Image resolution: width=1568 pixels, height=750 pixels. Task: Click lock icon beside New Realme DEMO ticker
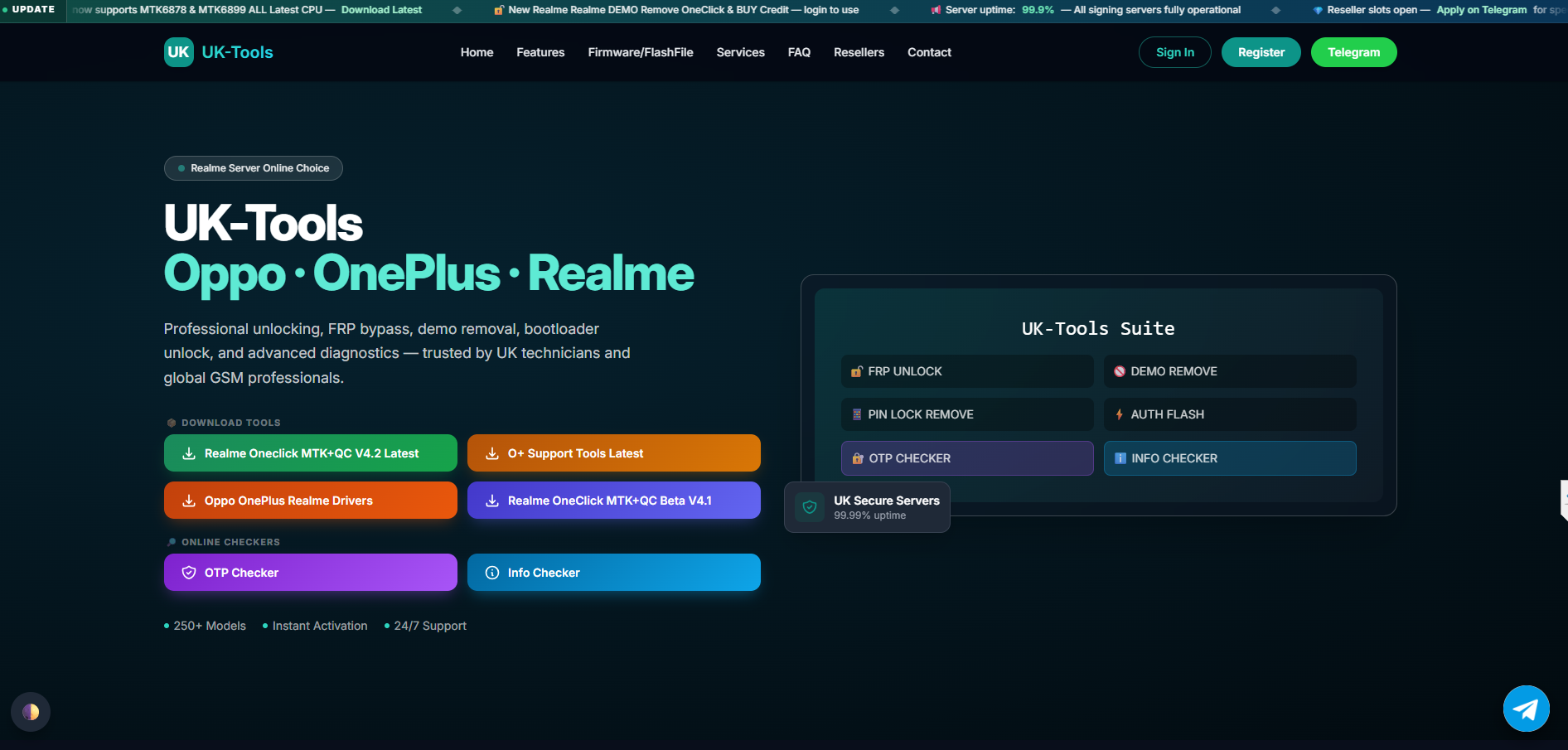[499, 10]
